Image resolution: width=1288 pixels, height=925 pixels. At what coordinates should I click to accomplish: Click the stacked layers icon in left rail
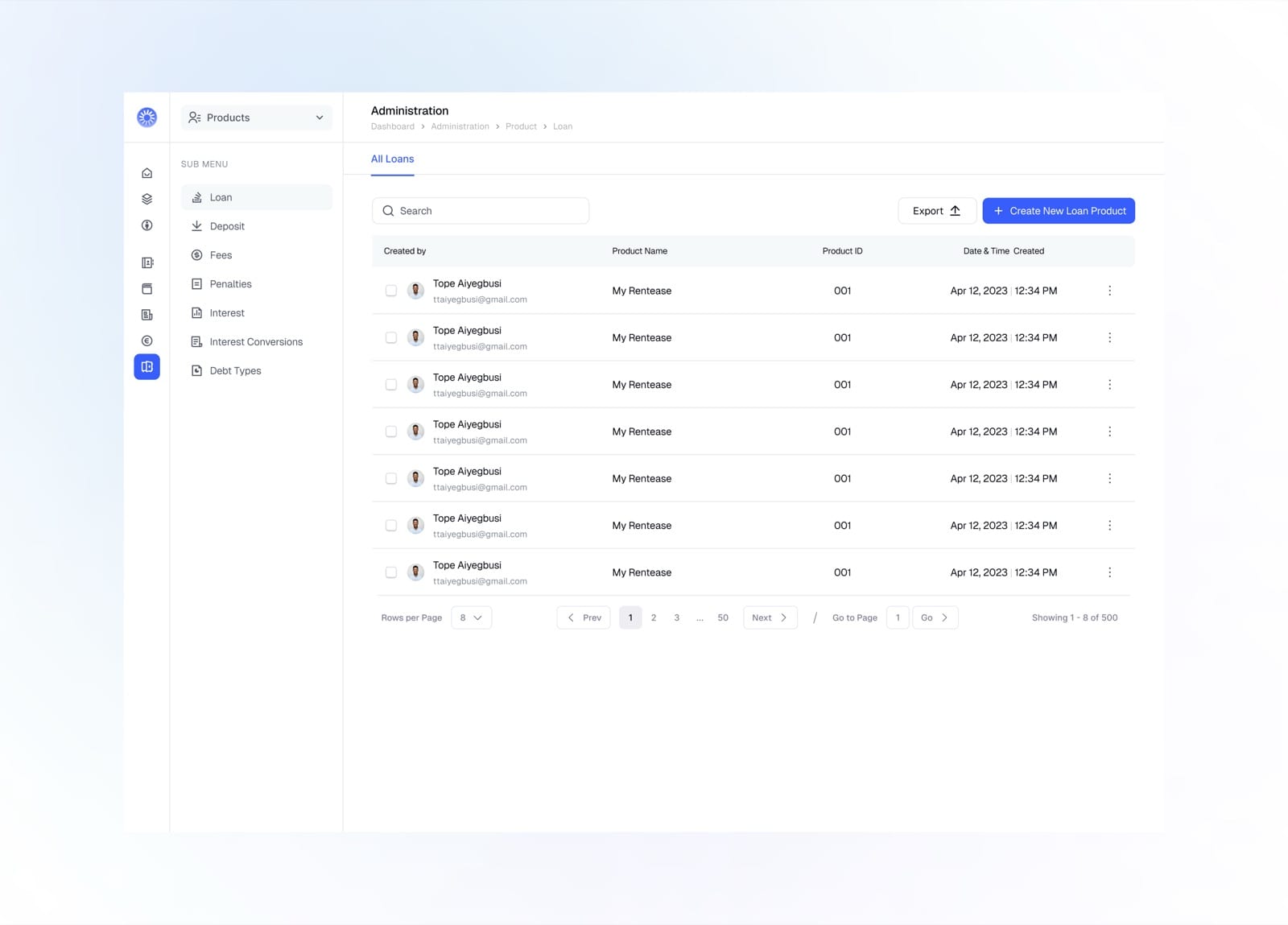point(147,199)
